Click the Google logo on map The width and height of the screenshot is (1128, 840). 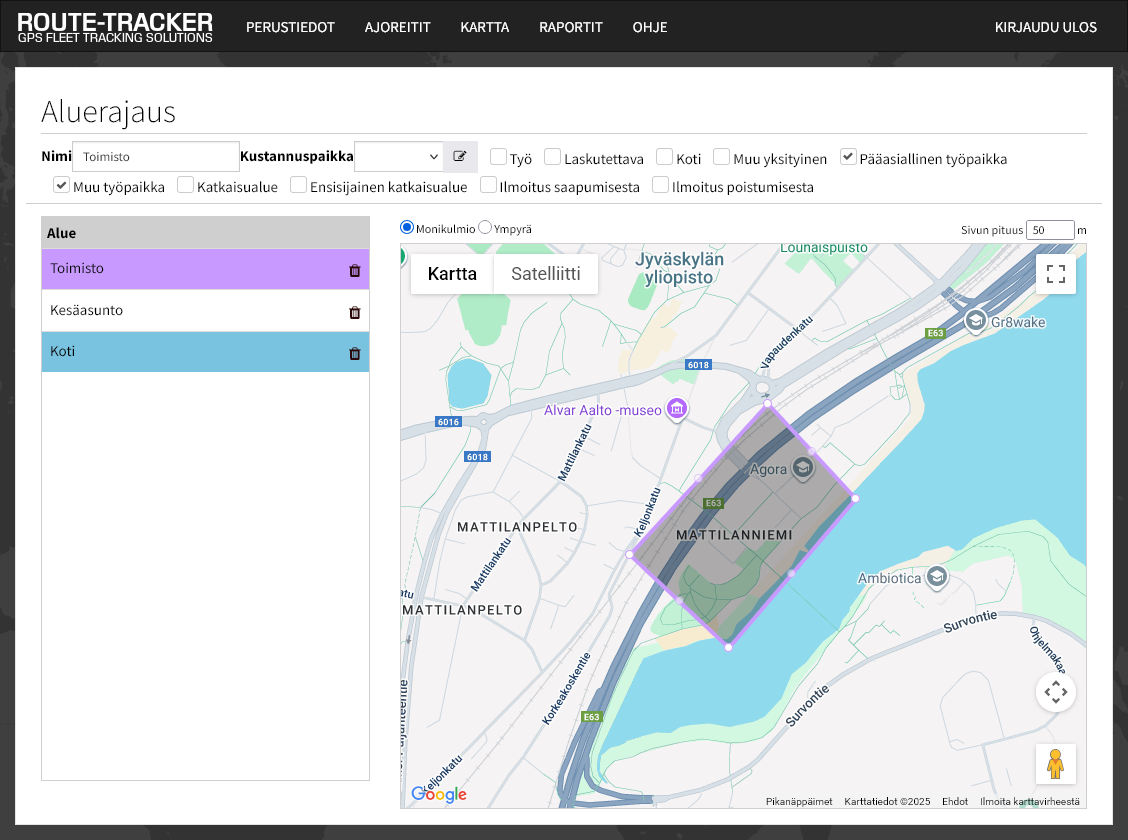(439, 794)
